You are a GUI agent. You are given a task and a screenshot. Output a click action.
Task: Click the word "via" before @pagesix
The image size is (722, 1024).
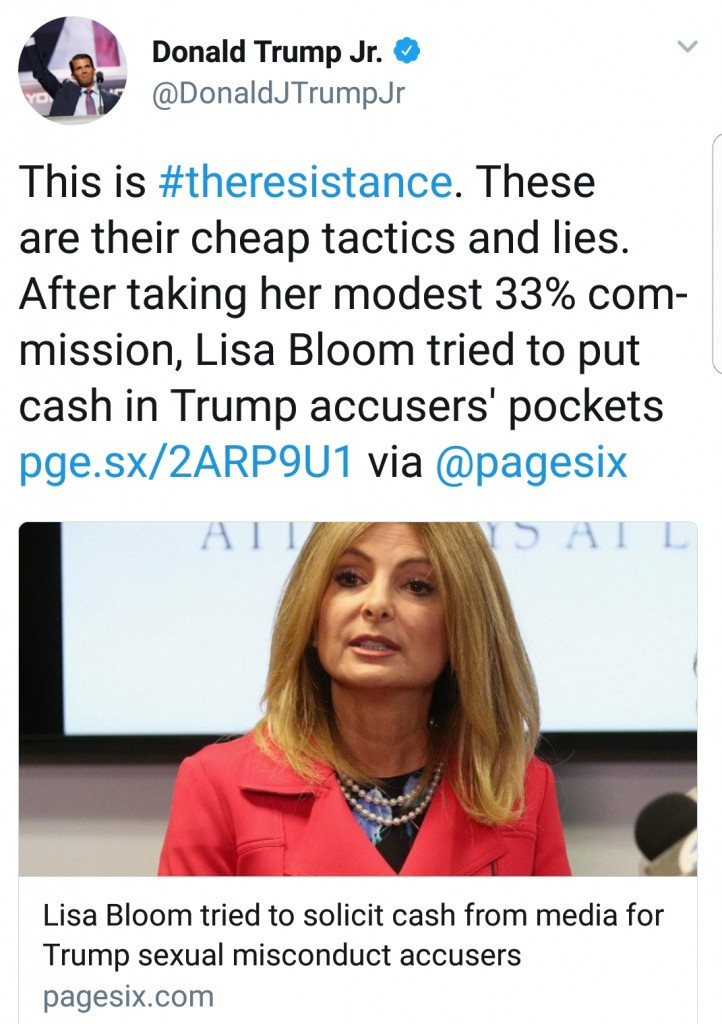pyautogui.click(x=395, y=463)
